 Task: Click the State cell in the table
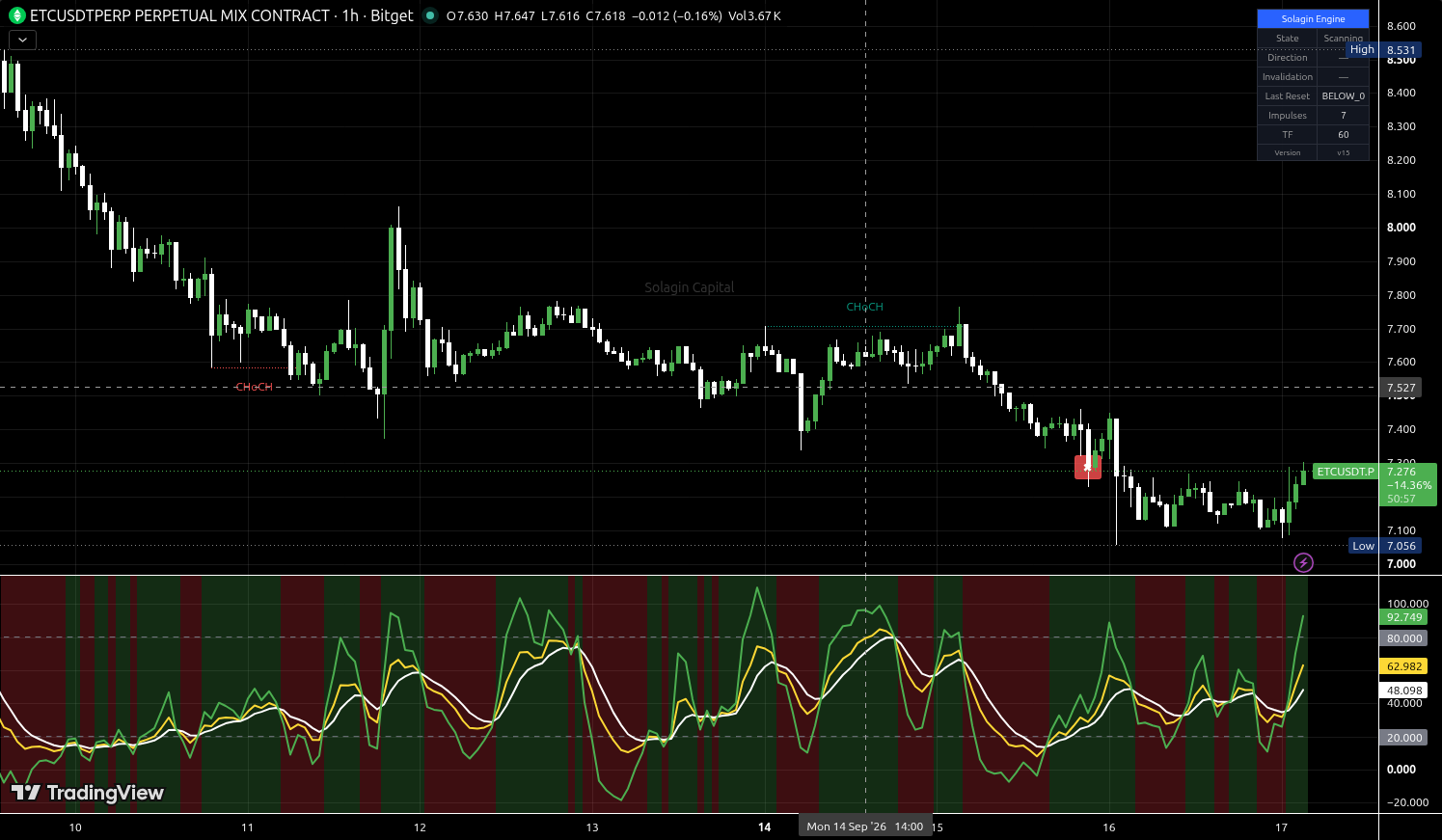coord(1288,39)
